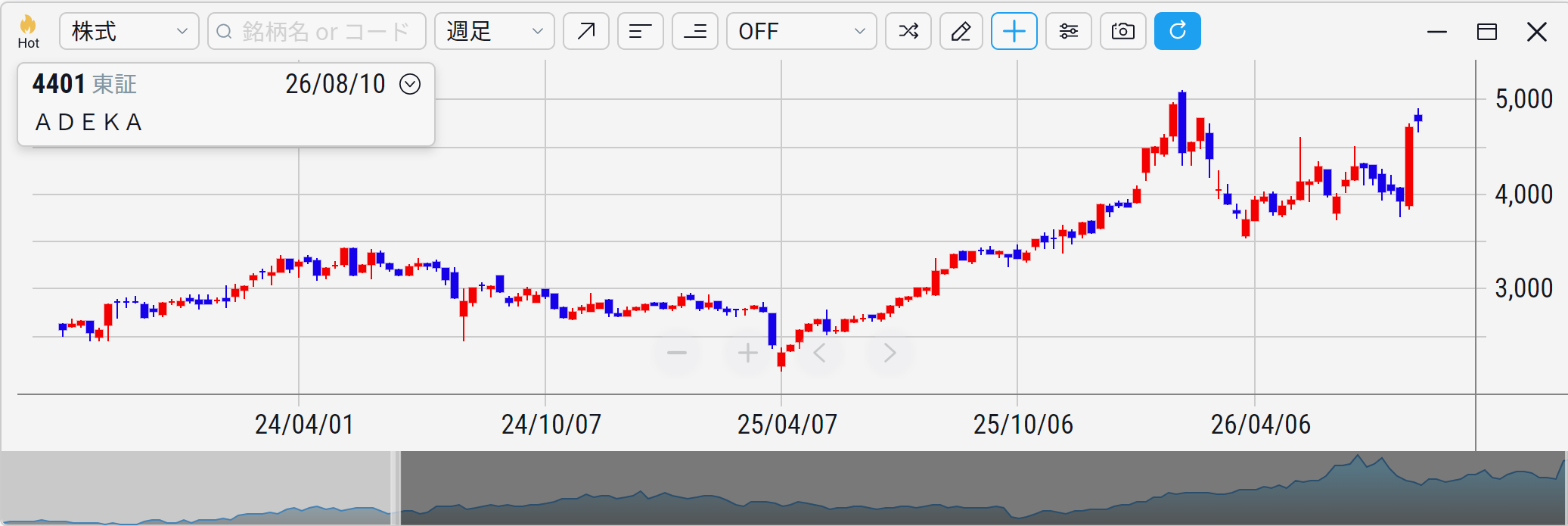1568x526 pixels.
Task: Select the diagonal arrow trend line tool
Action: tap(586, 31)
